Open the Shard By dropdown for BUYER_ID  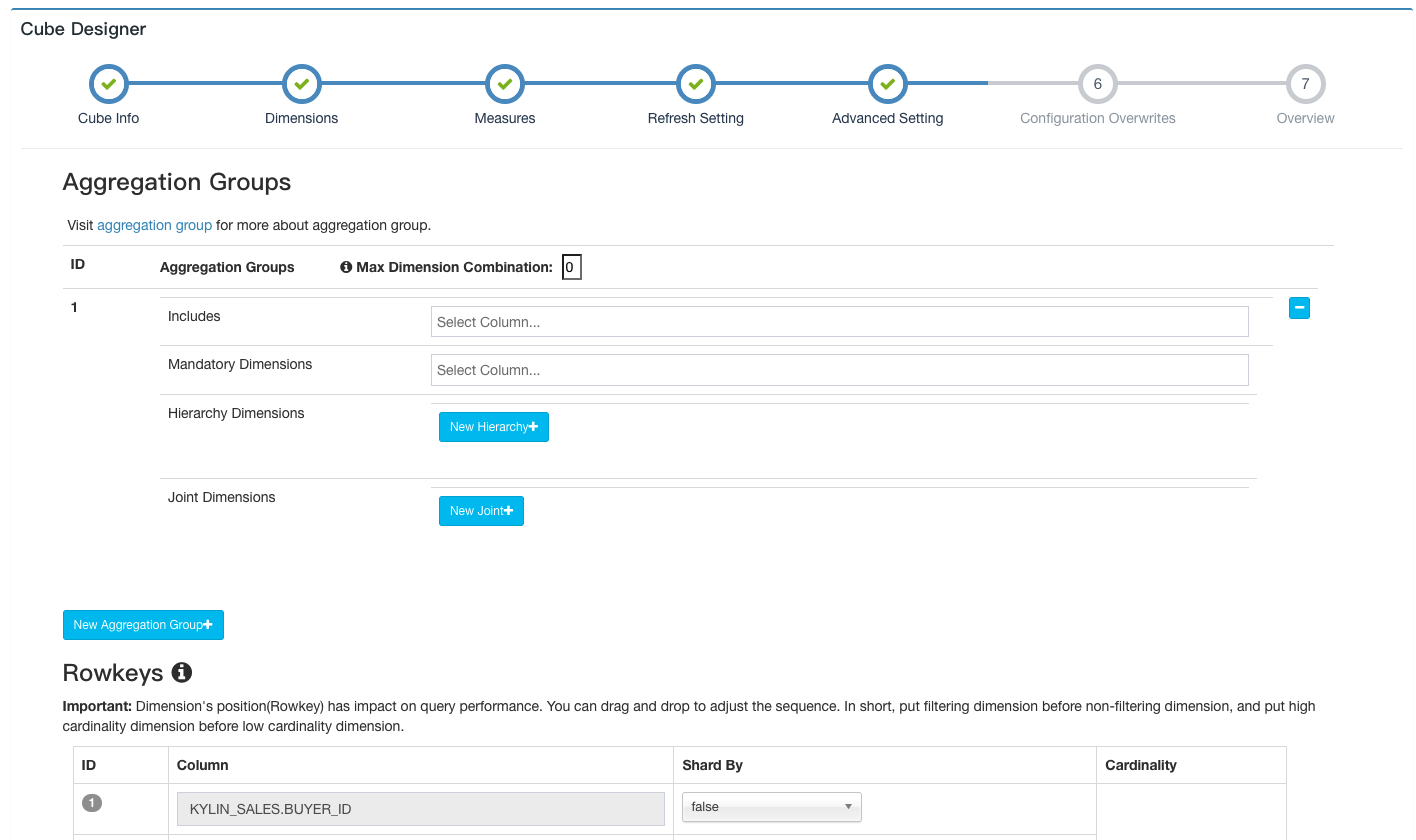(x=771, y=807)
